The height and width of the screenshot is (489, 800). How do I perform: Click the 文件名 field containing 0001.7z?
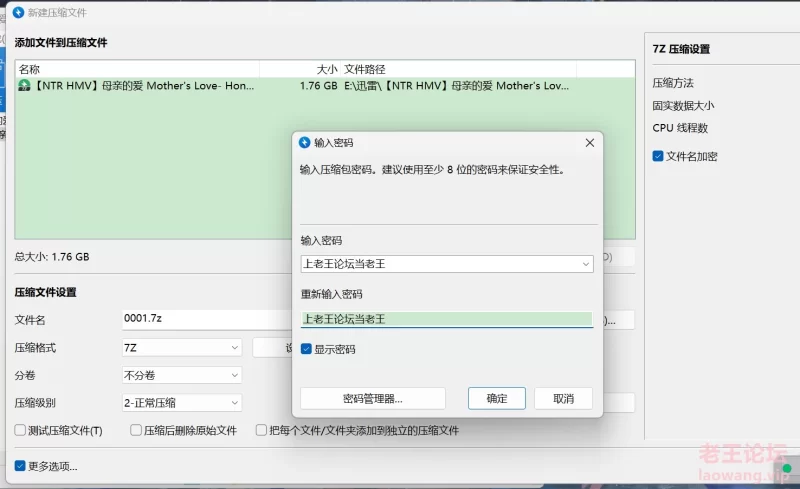click(x=207, y=319)
